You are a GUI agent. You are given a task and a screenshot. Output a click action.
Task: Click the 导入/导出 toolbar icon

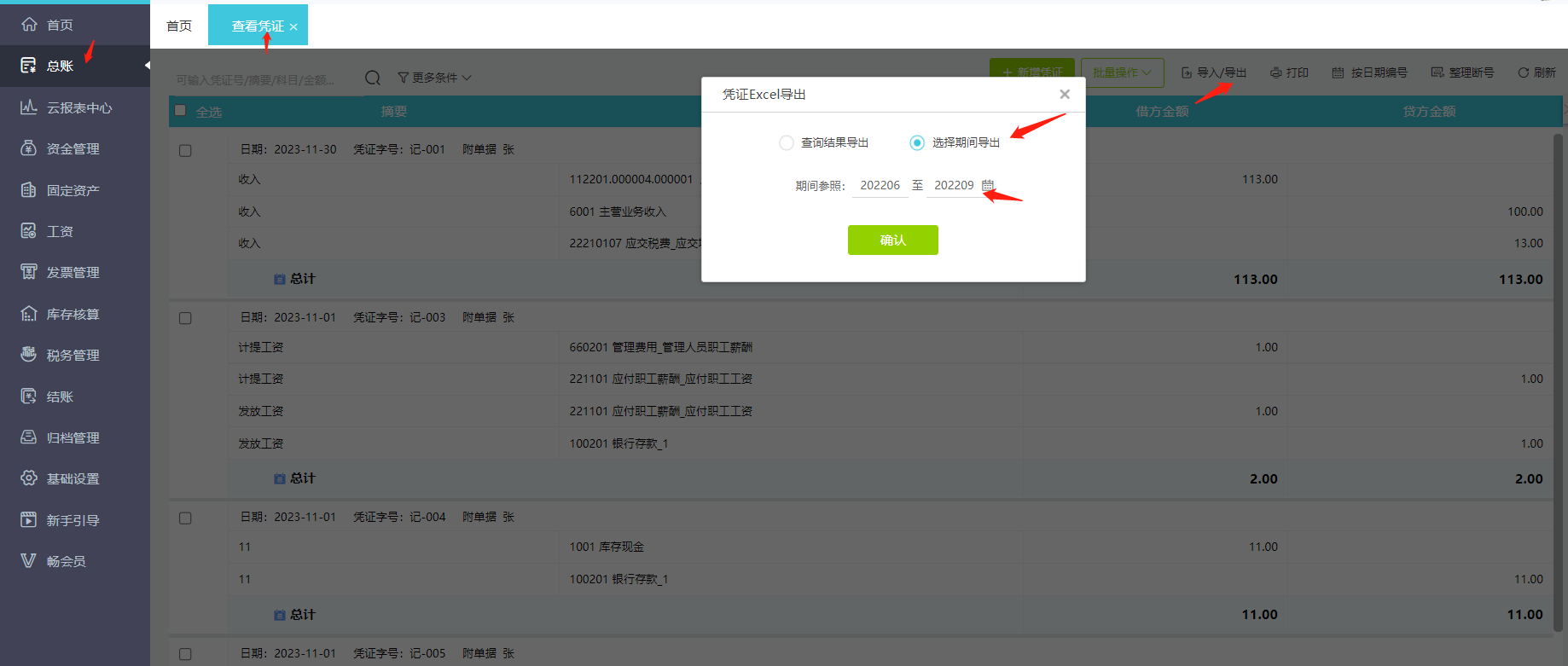[x=1187, y=72]
